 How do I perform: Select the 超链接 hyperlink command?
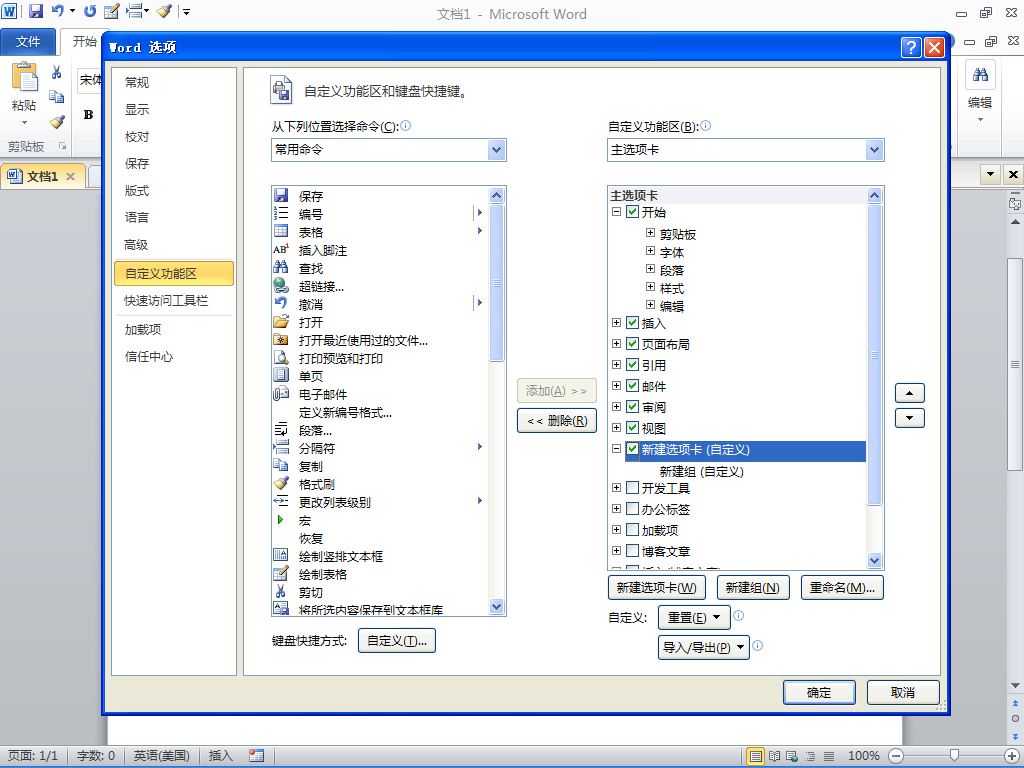[379, 286]
